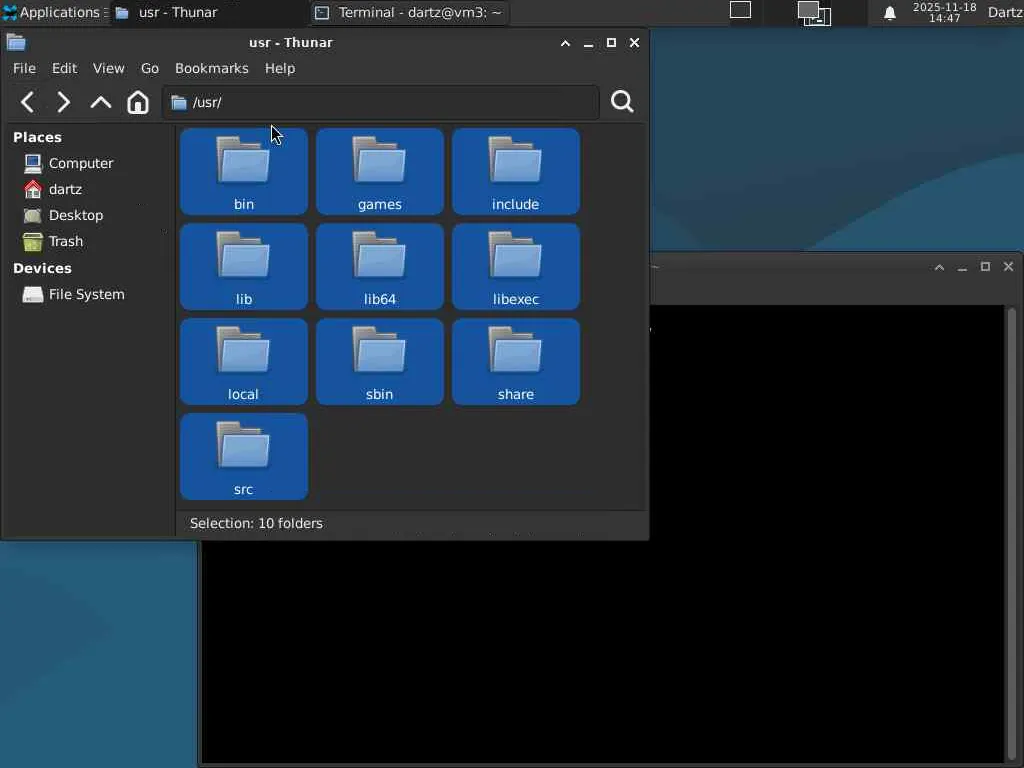Click the magnifier search icon in Thunar
1024x768 pixels.
(x=622, y=102)
